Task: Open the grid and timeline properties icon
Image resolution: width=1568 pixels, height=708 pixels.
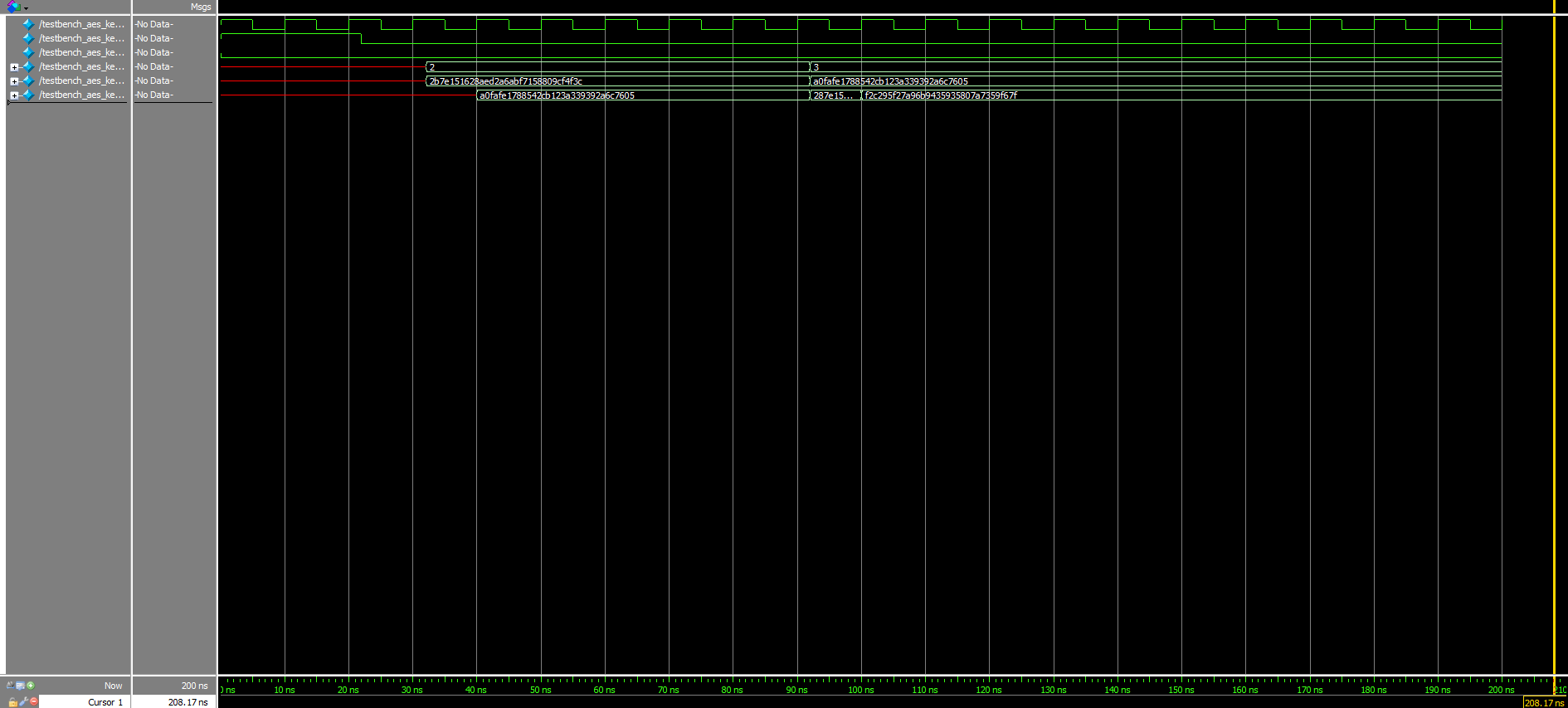Action: tap(20, 686)
